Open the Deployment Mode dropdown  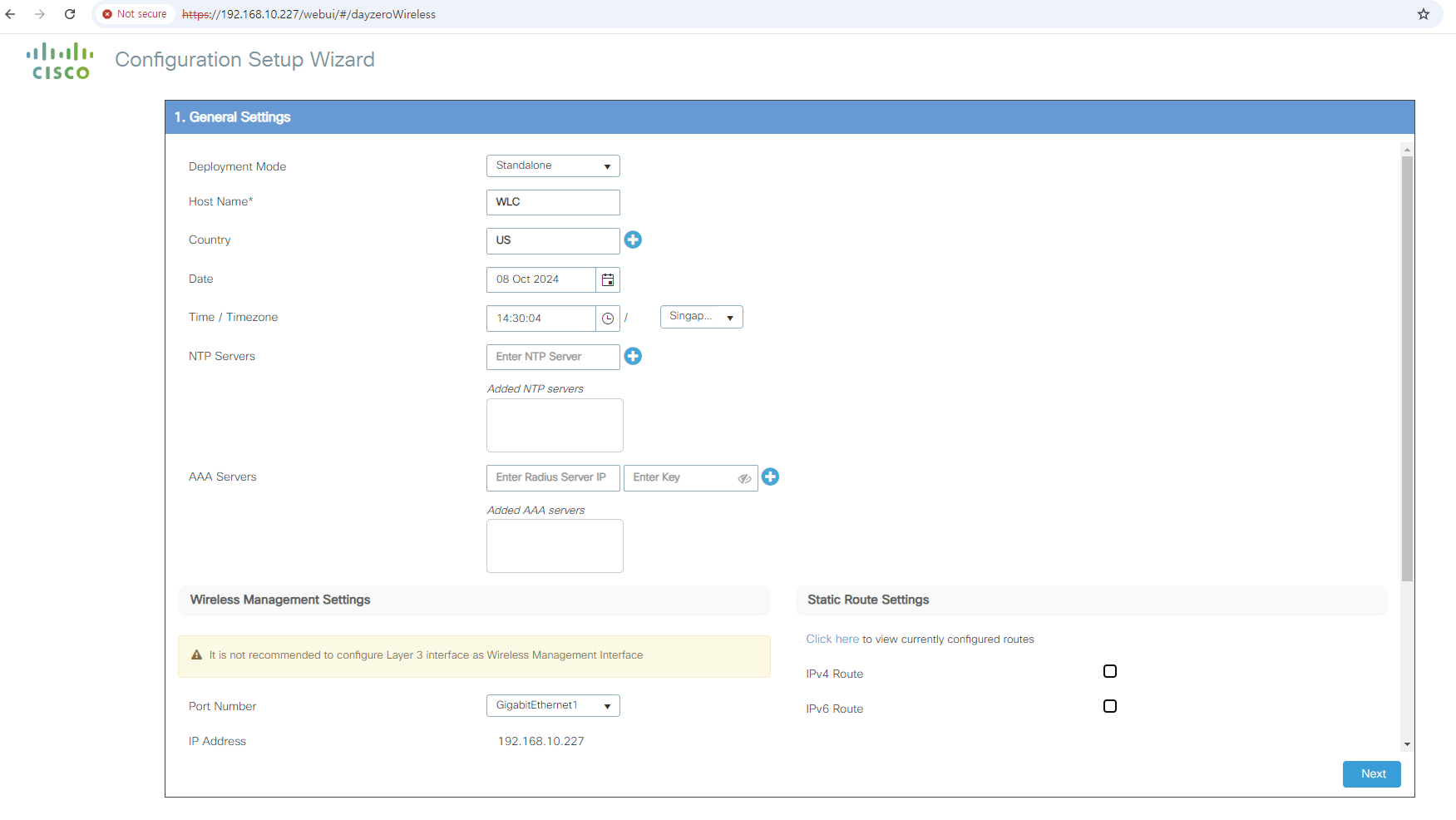point(553,165)
